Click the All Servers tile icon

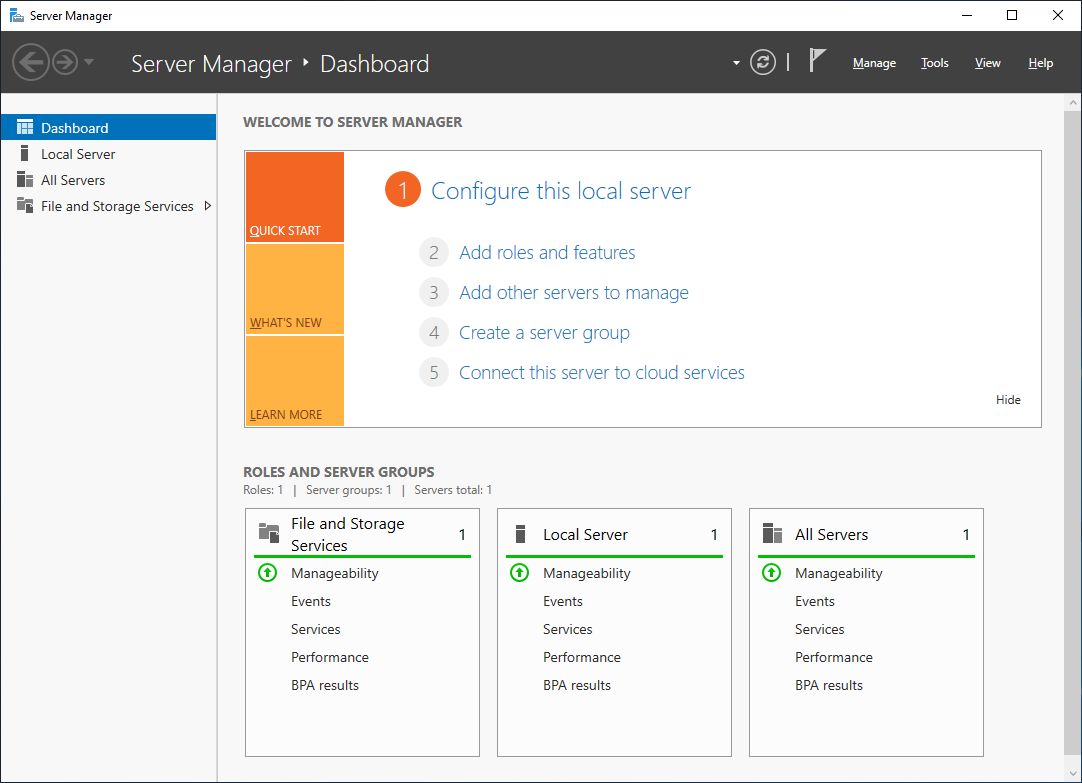pos(772,534)
